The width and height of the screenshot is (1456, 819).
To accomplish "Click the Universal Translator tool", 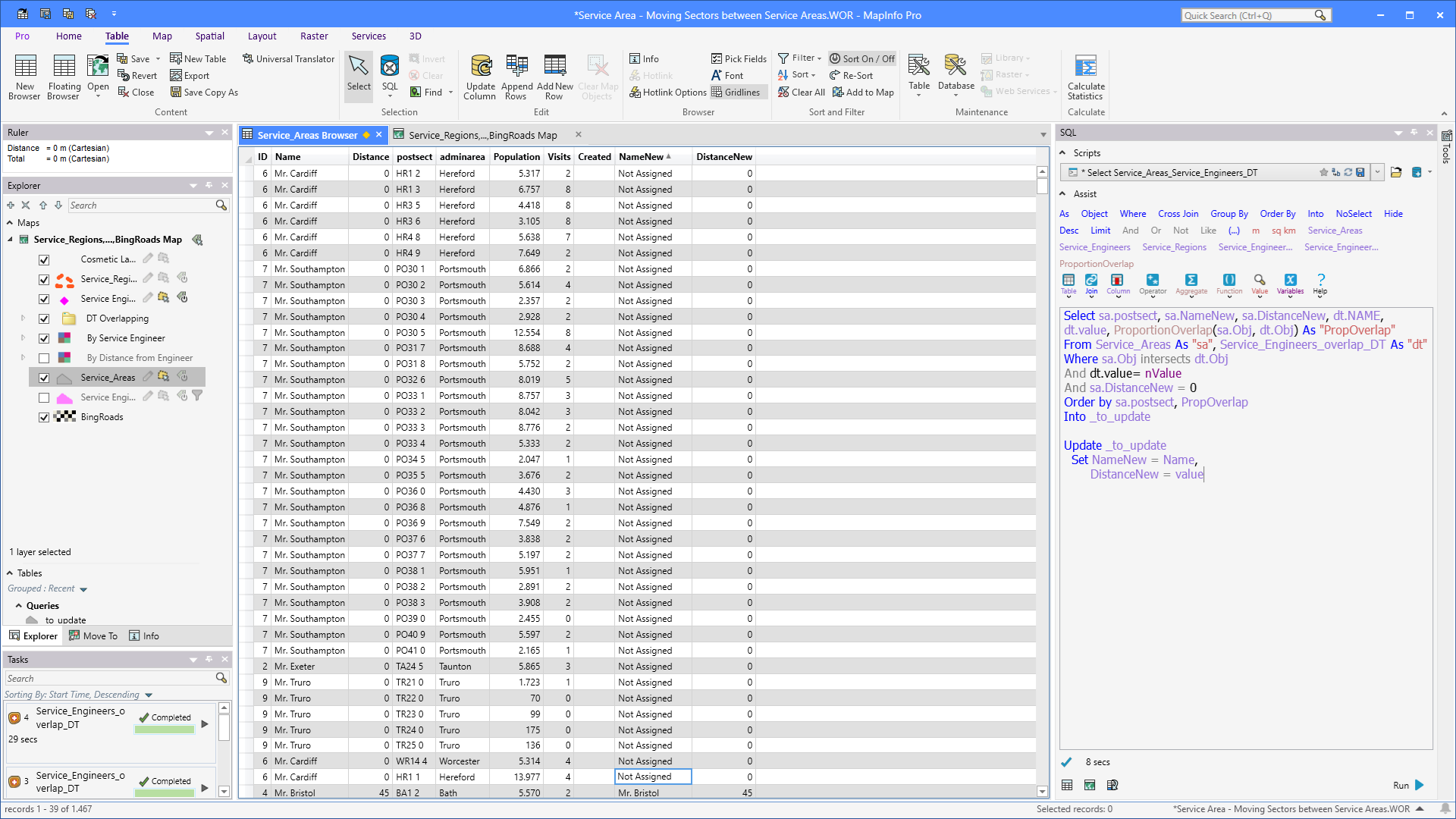I will pyautogui.click(x=288, y=58).
